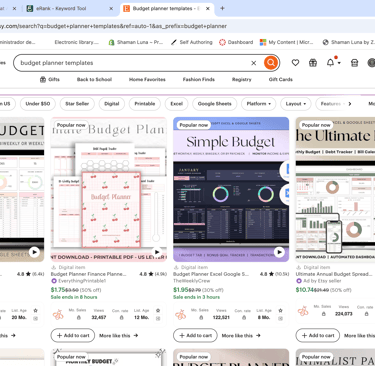Click into the budget planner templates search field
The height and width of the screenshot is (366, 375).
133,63
